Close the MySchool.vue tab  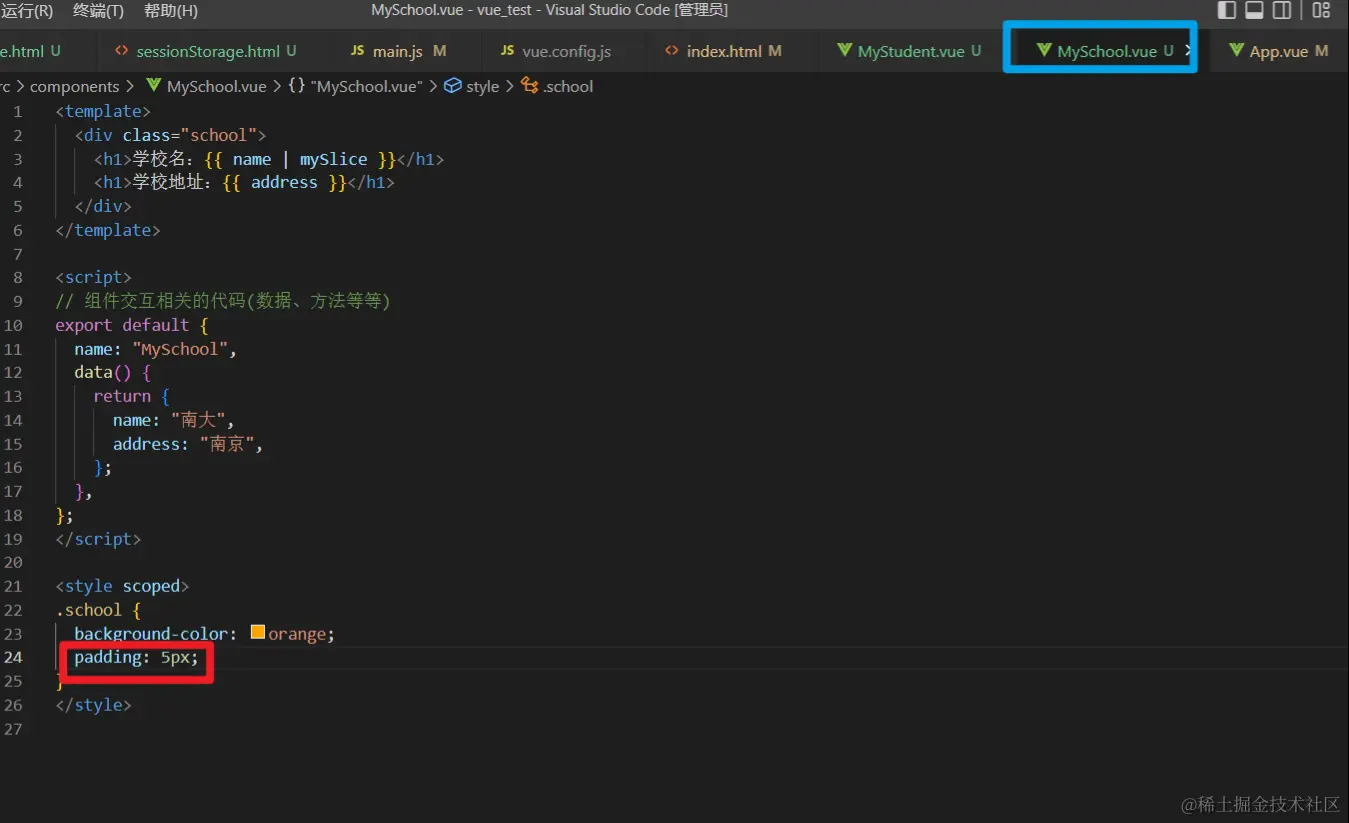1187,51
